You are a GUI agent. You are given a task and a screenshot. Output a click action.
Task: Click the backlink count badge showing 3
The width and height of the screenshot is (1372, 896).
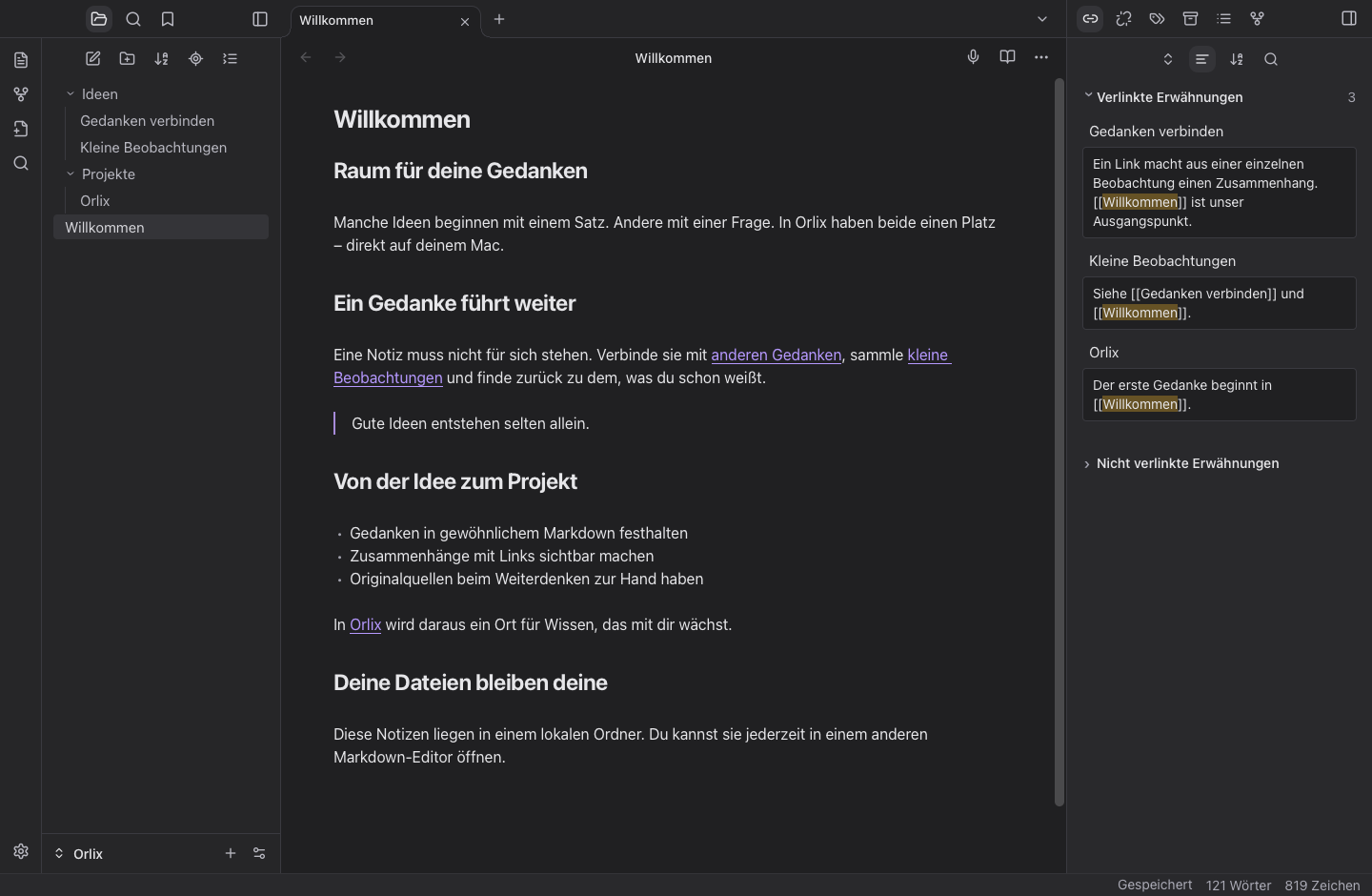coord(1351,97)
